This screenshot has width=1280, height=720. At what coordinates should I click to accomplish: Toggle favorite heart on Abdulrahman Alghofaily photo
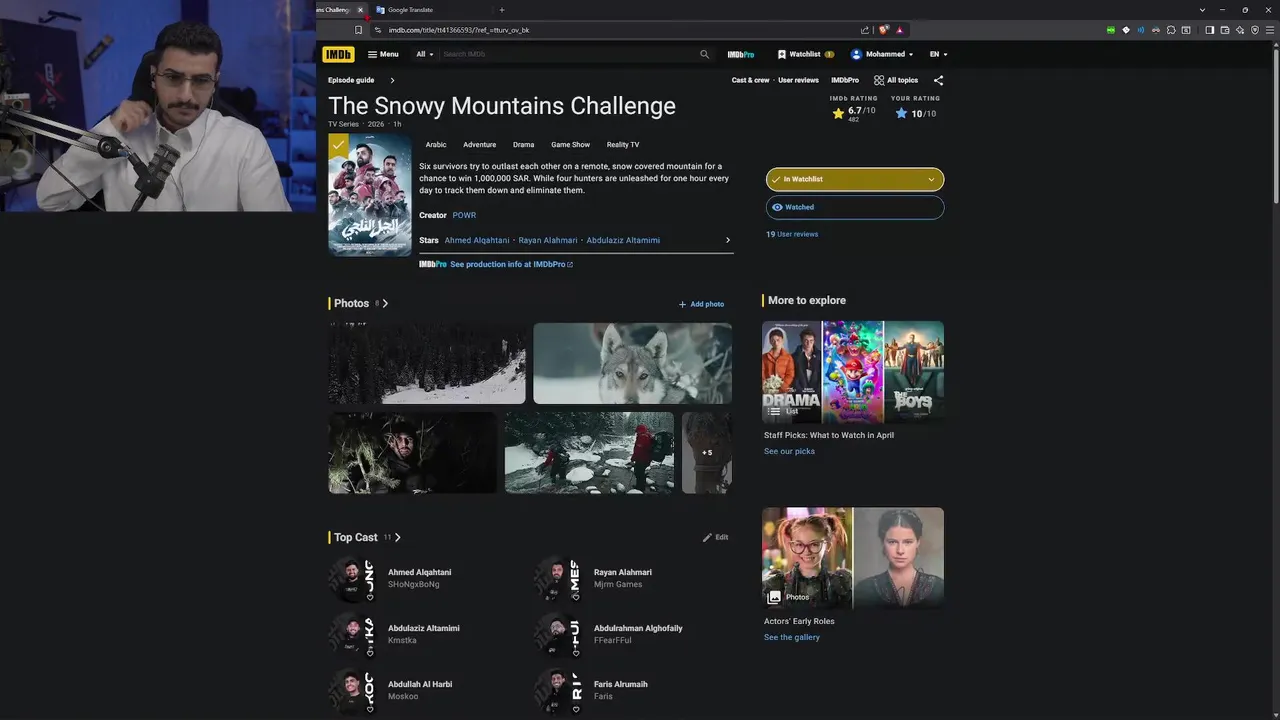(575, 652)
